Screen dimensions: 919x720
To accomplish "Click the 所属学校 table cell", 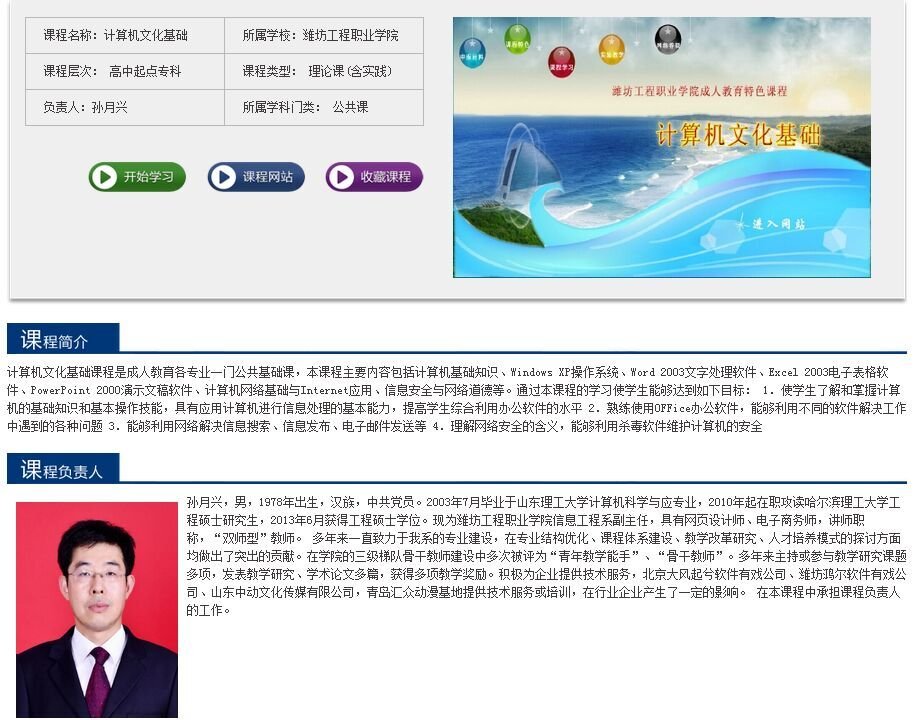I will tap(323, 35).
